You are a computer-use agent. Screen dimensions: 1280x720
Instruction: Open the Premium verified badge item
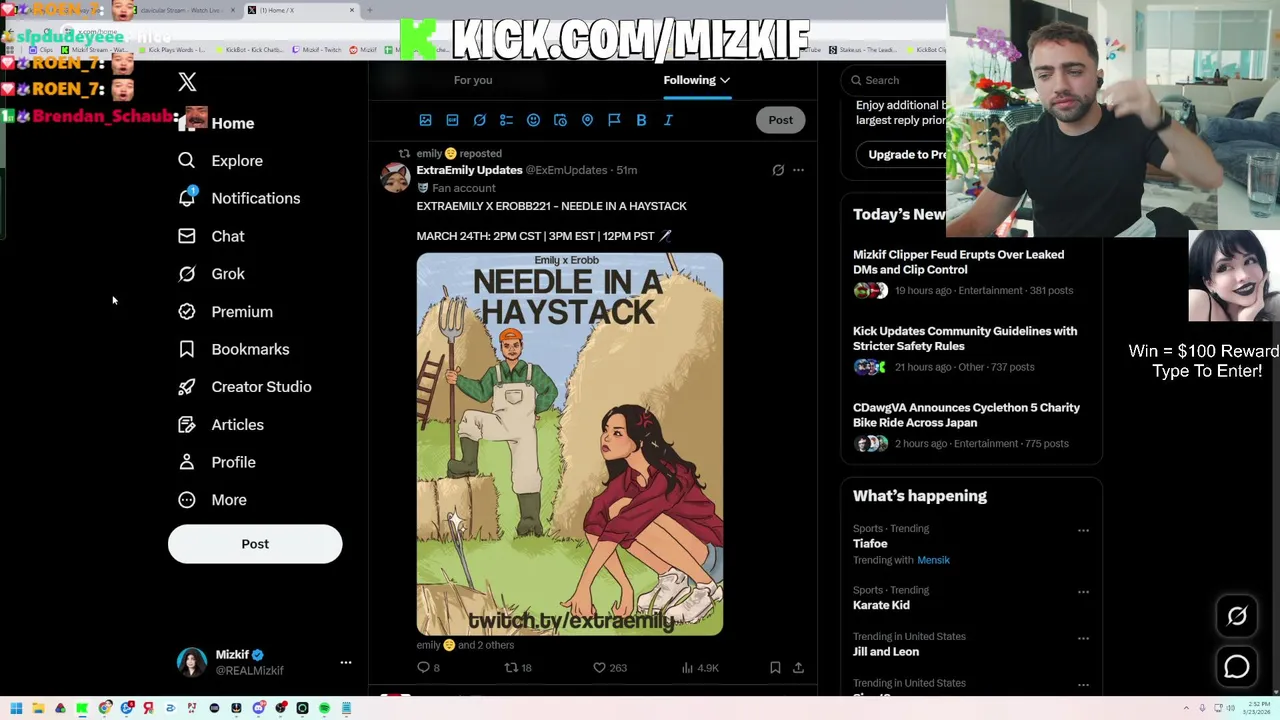pos(225,312)
